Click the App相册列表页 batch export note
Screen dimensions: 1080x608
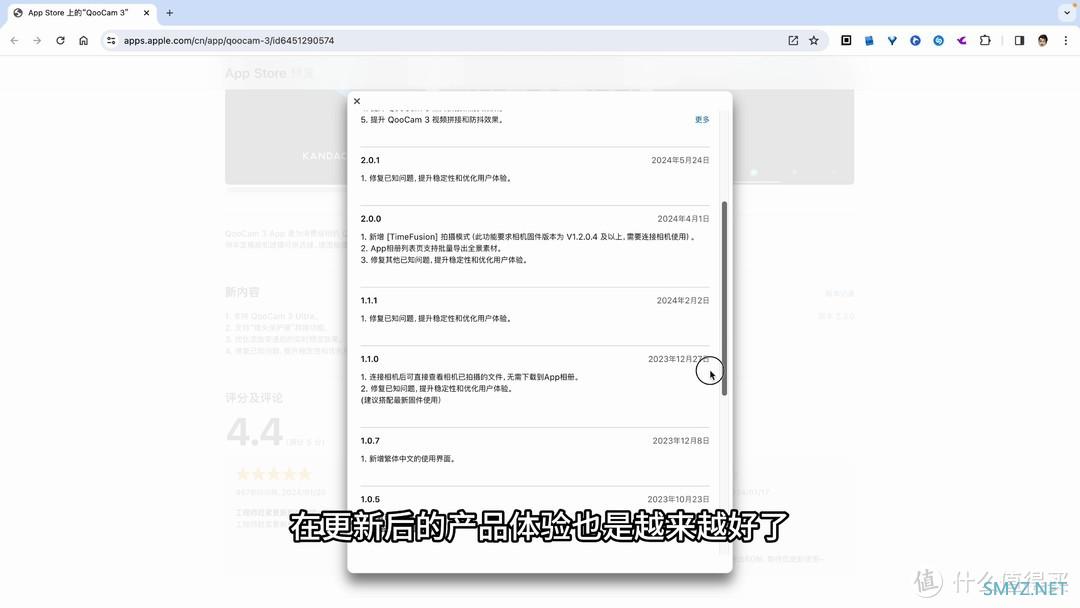[431, 249]
